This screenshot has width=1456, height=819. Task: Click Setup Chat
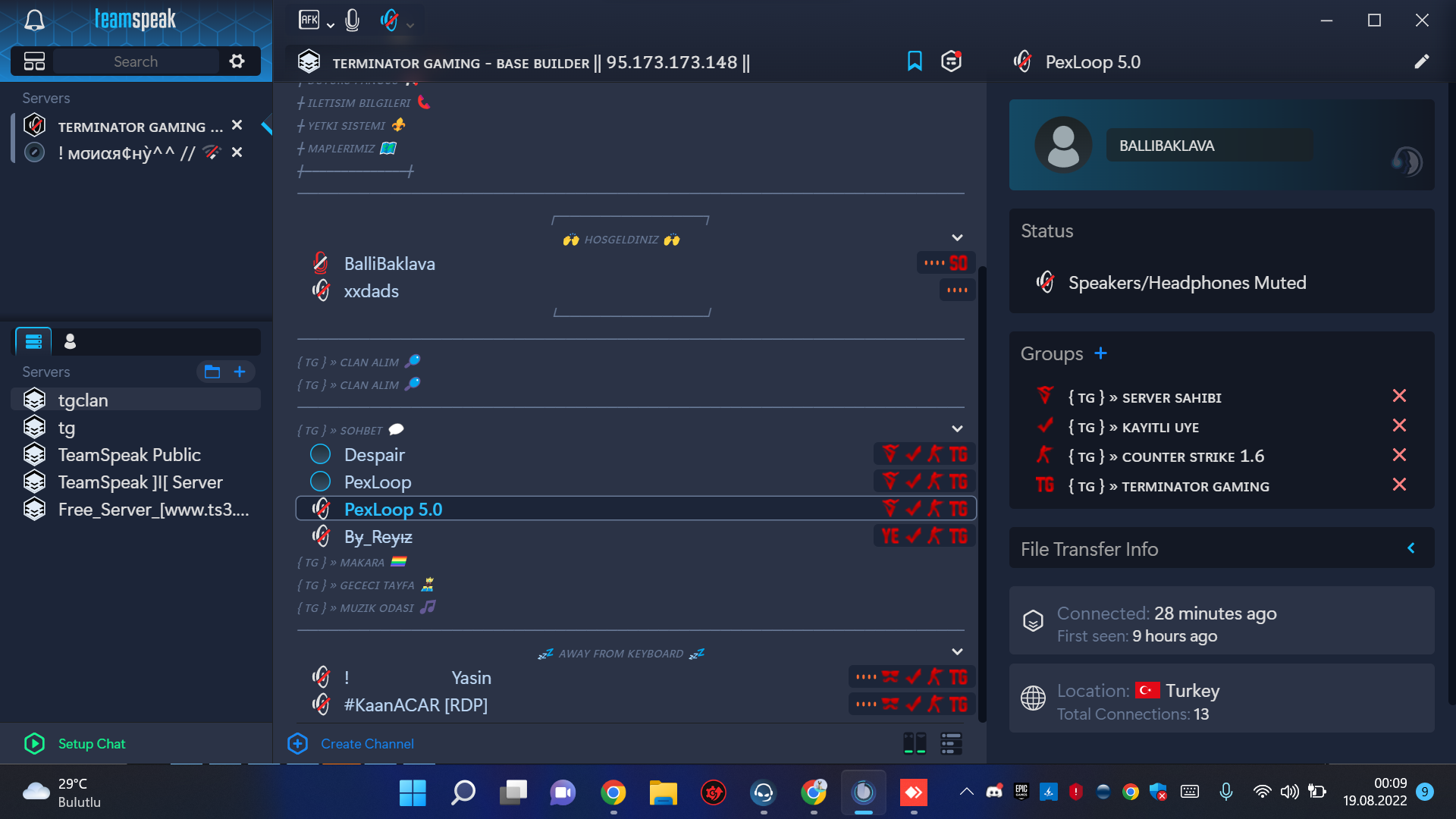click(x=75, y=743)
